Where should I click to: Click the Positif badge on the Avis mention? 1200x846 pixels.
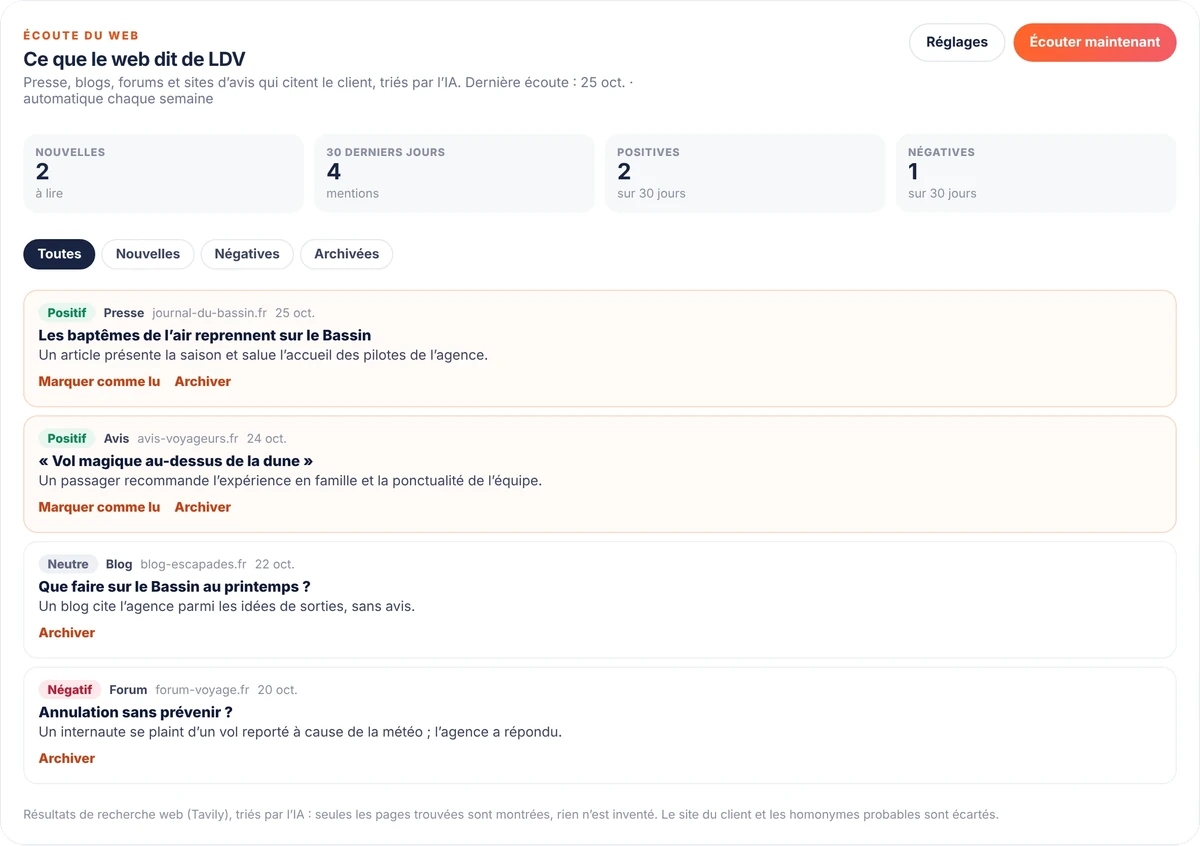67,439
